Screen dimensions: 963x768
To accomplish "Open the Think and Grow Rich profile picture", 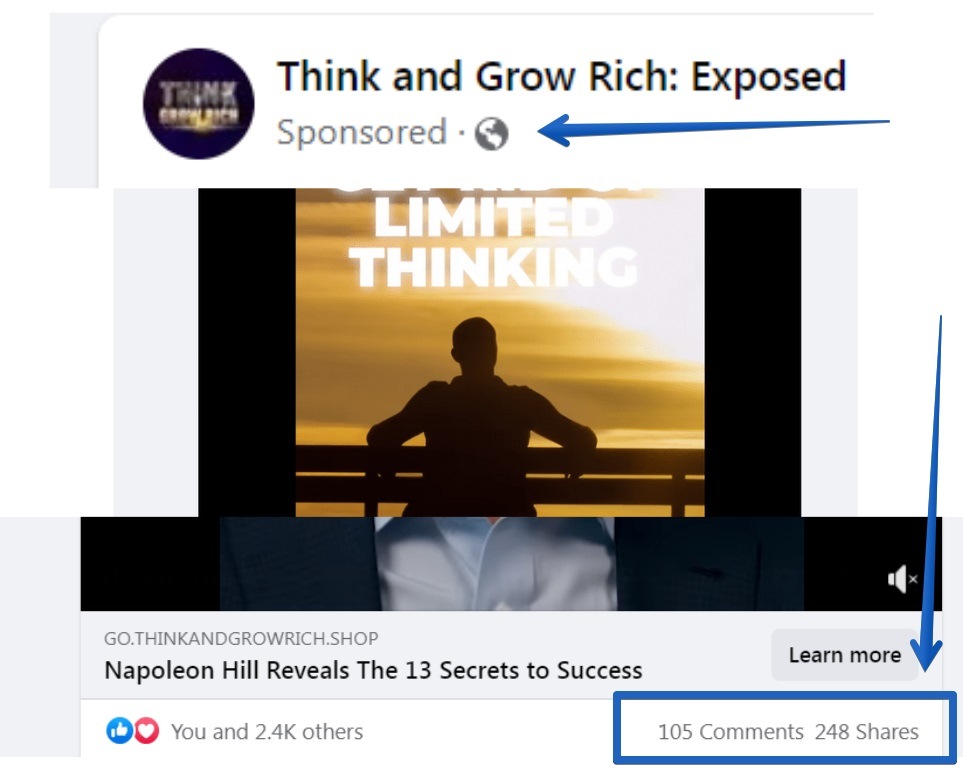I will point(198,103).
